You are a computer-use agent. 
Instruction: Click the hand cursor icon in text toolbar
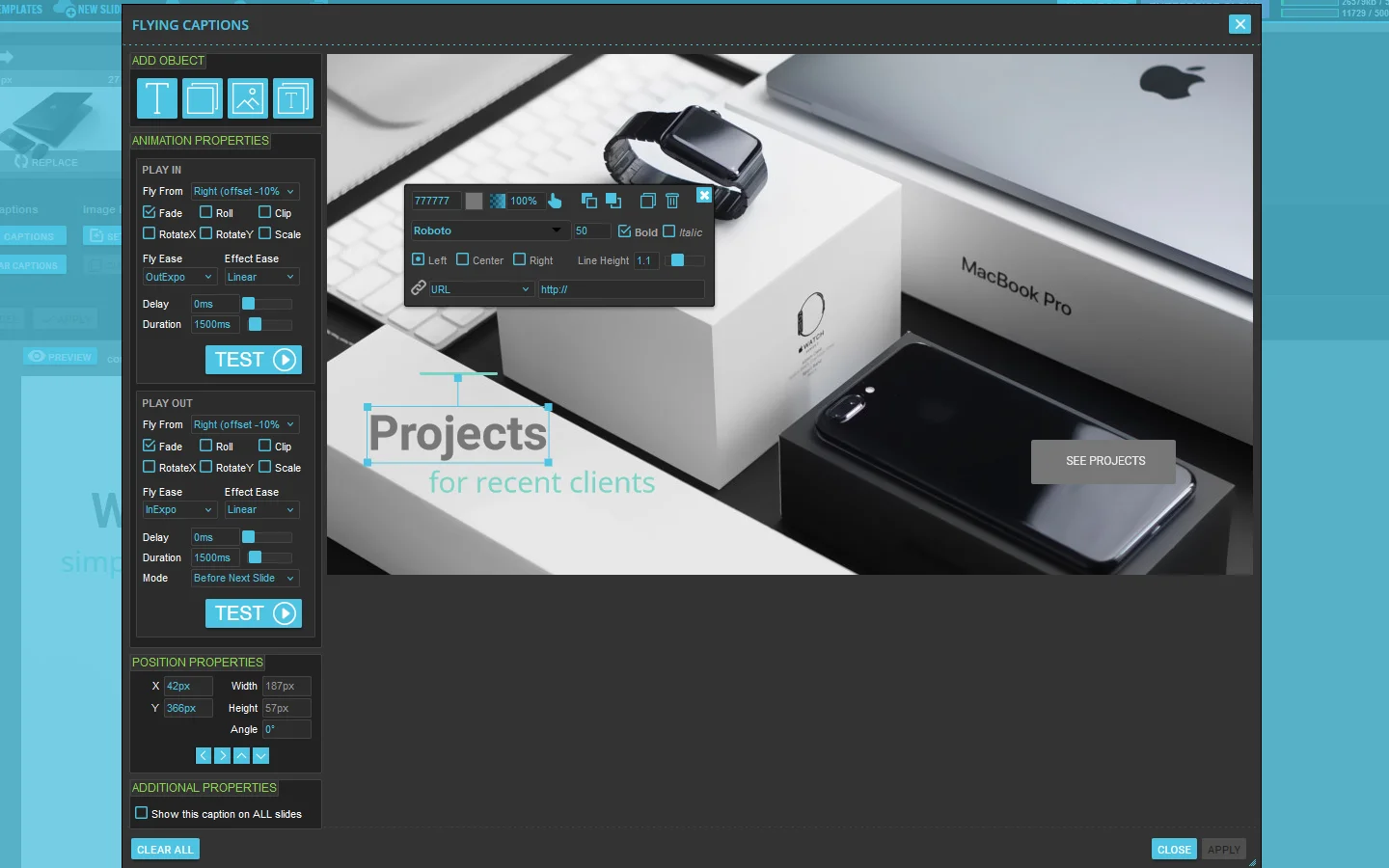click(x=556, y=201)
